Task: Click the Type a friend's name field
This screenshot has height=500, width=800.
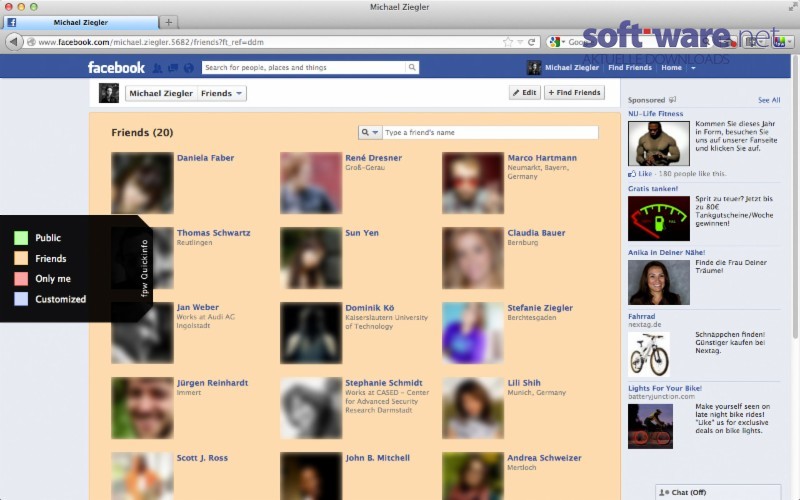Action: tap(490, 132)
